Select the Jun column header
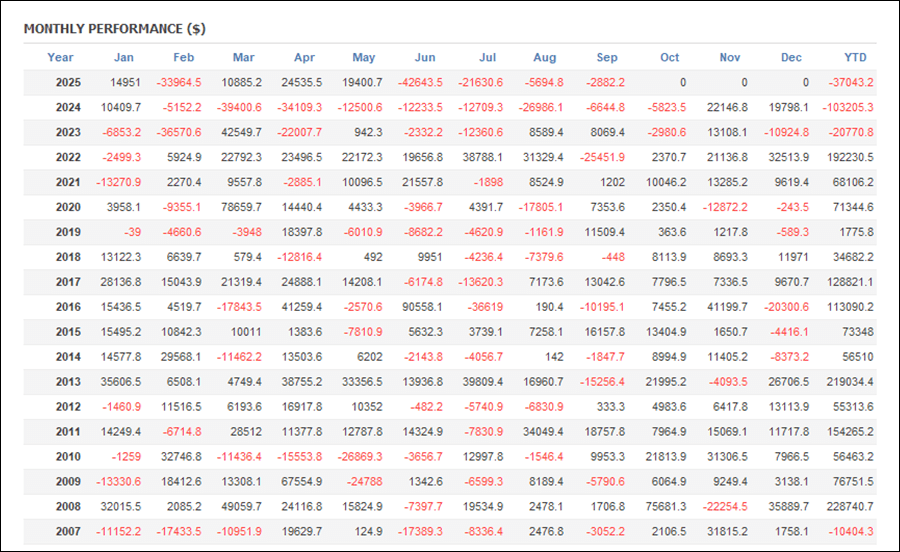This screenshot has height=552, width=900. (x=424, y=57)
